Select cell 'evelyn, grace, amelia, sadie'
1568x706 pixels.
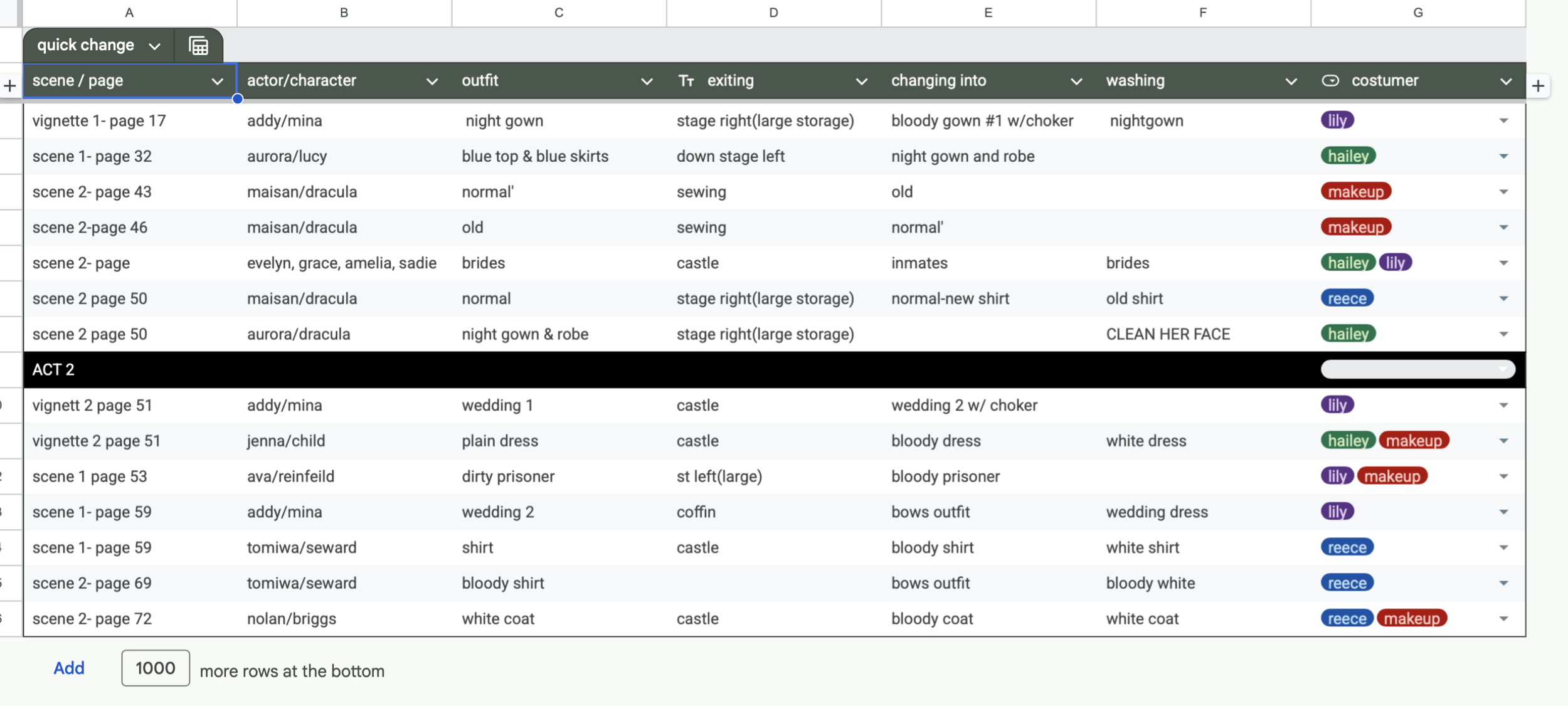(344, 263)
